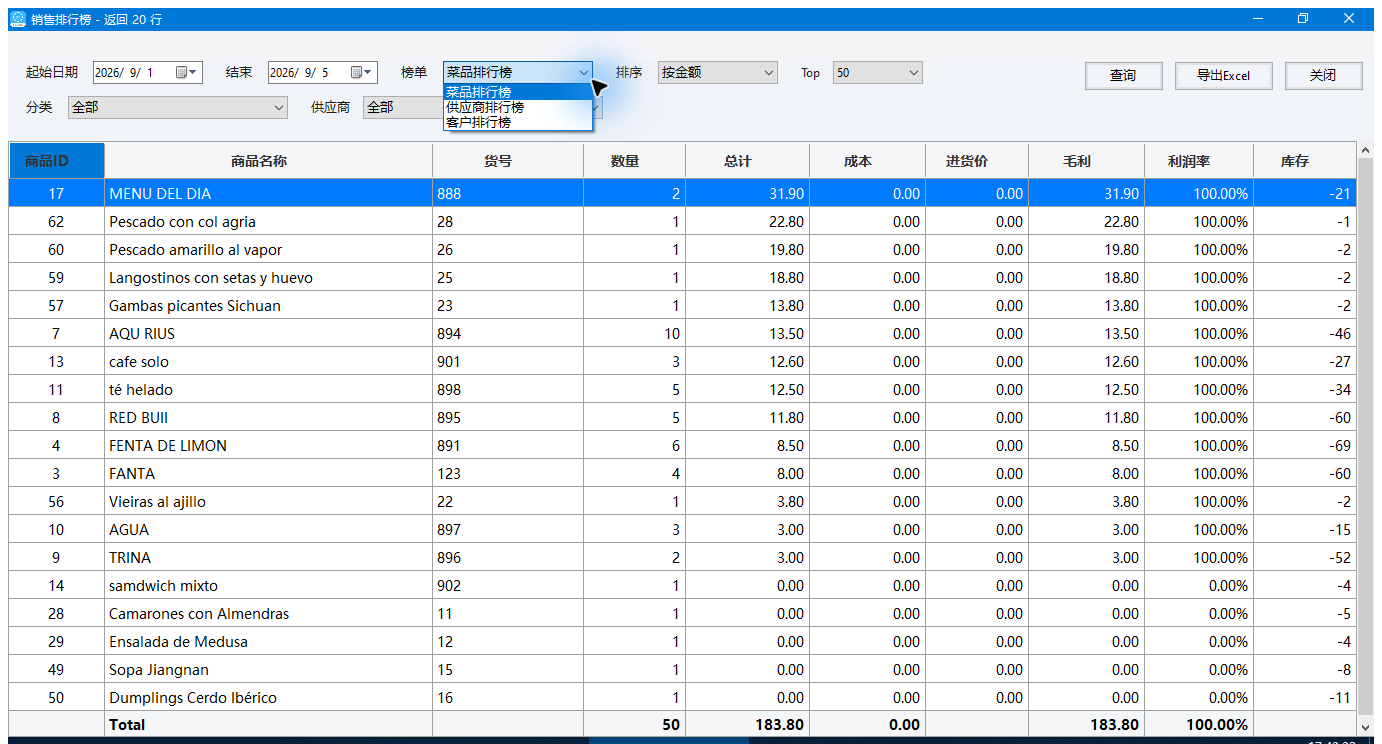Select the té helado product cell

click(268, 390)
